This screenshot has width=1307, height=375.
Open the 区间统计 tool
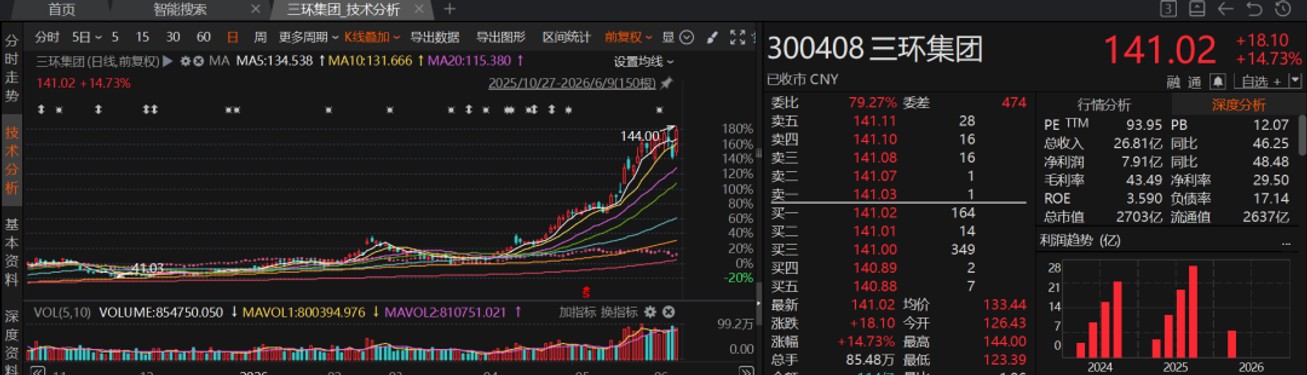tap(566, 37)
